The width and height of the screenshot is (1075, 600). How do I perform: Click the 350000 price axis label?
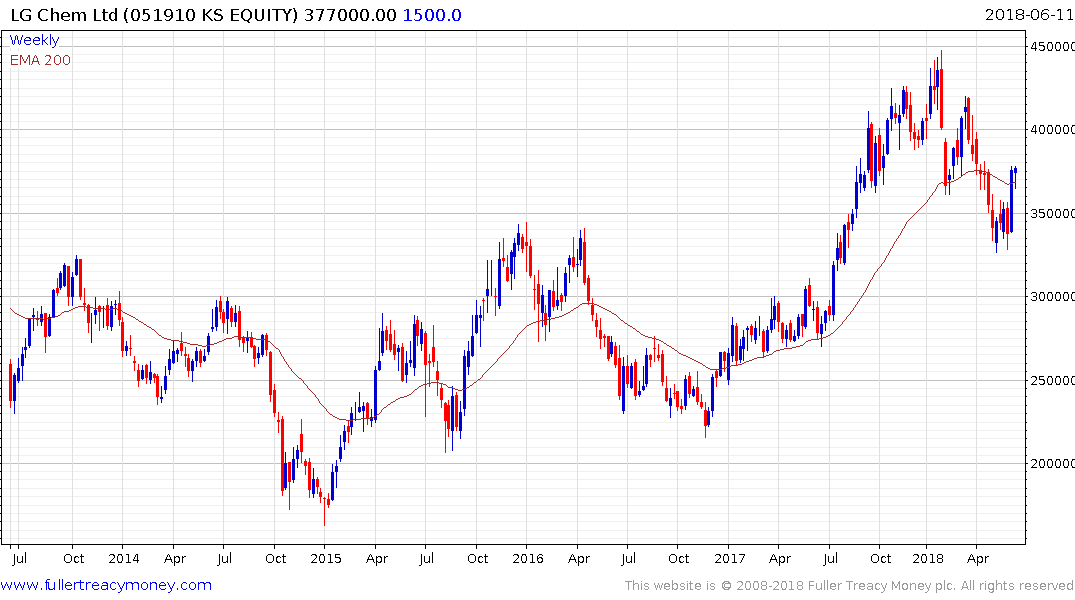(1052, 213)
